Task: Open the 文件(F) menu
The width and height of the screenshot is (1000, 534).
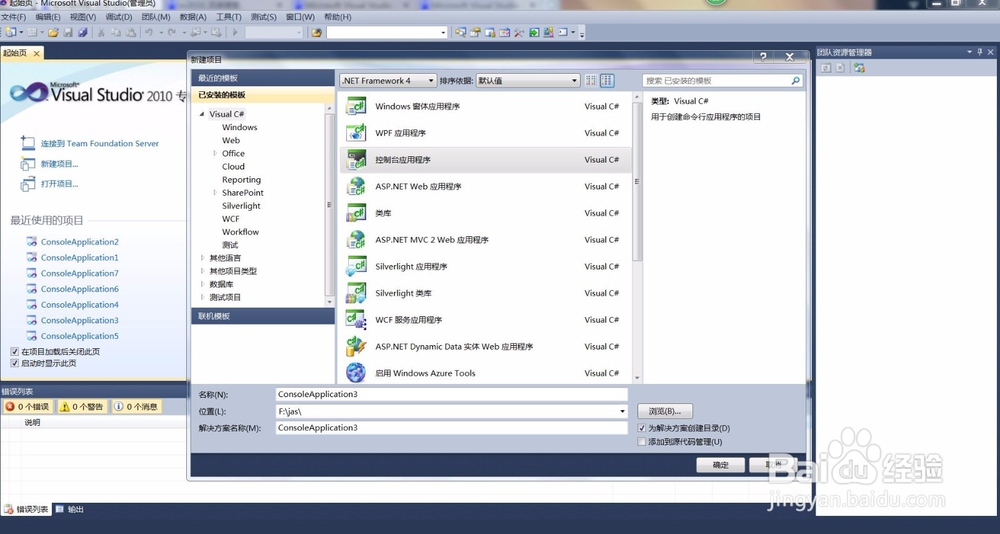Action: coord(14,17)
